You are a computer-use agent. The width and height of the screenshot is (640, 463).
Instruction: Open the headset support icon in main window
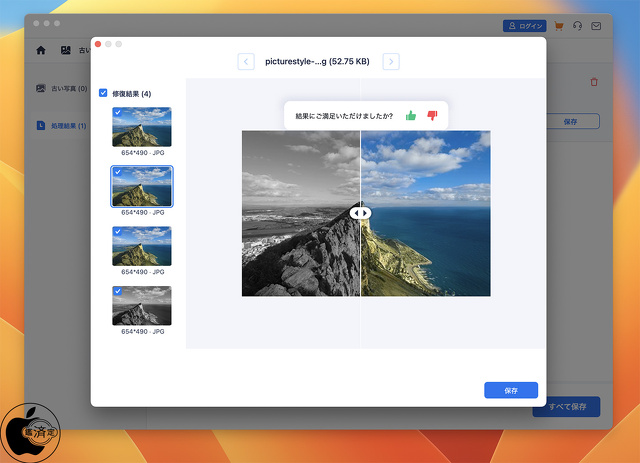point(577,26)
